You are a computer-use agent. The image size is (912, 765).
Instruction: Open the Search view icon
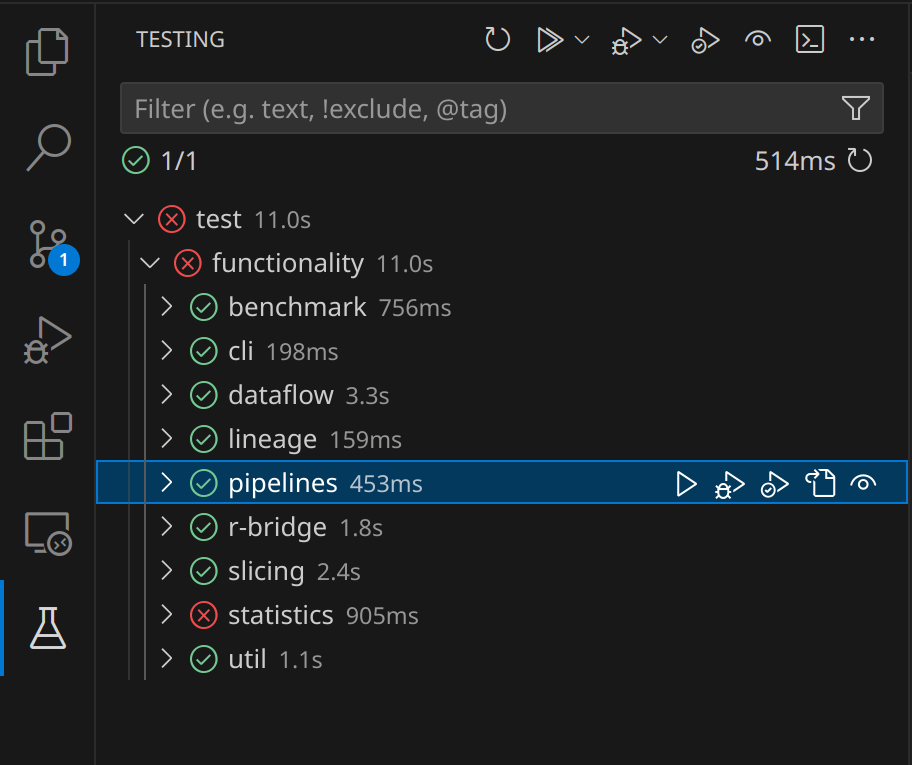click(x=48, y=147)
